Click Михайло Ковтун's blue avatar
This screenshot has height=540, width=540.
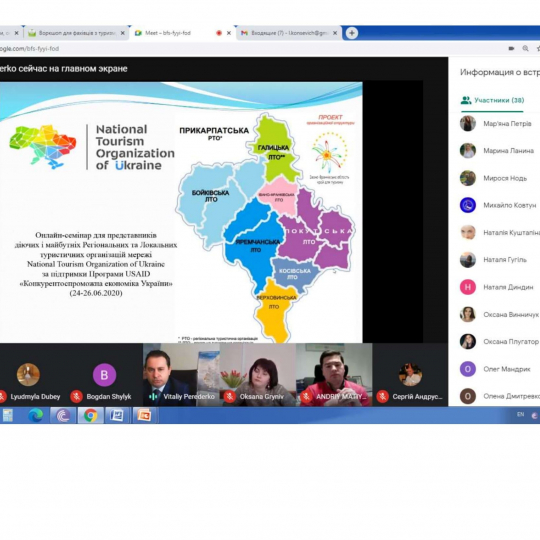pos(468,205)
